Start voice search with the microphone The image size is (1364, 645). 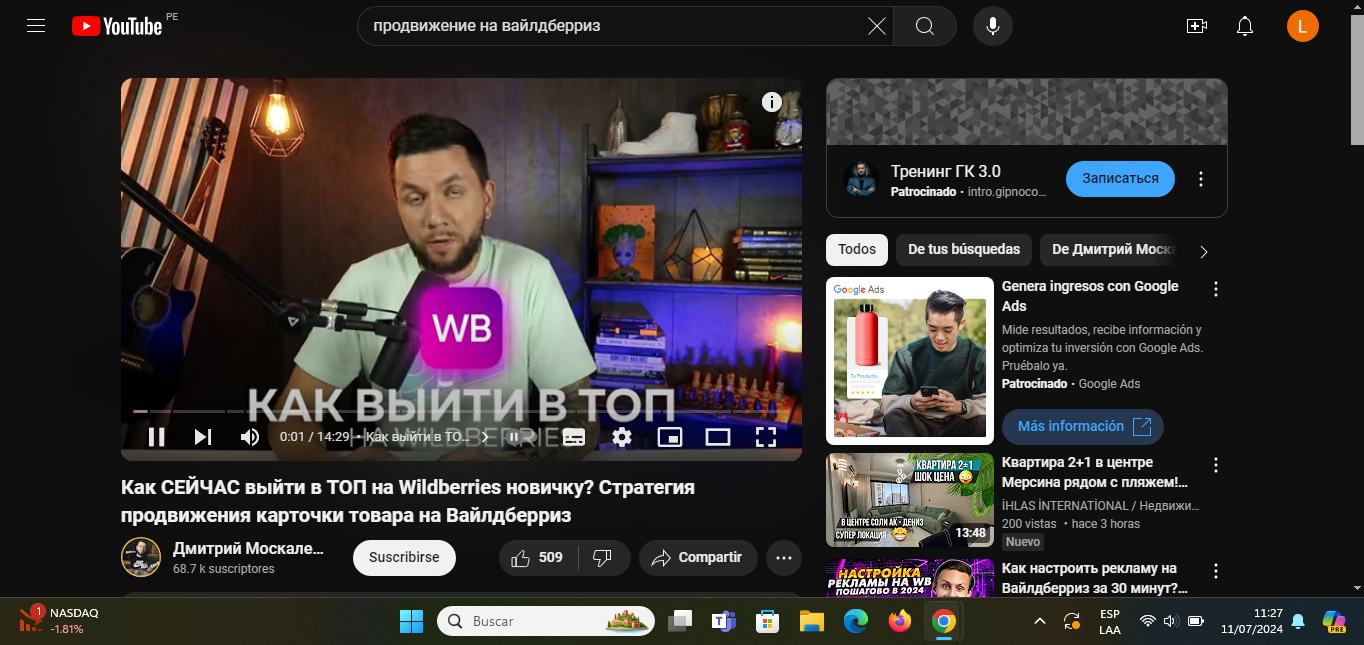click(x=993, y=26)
